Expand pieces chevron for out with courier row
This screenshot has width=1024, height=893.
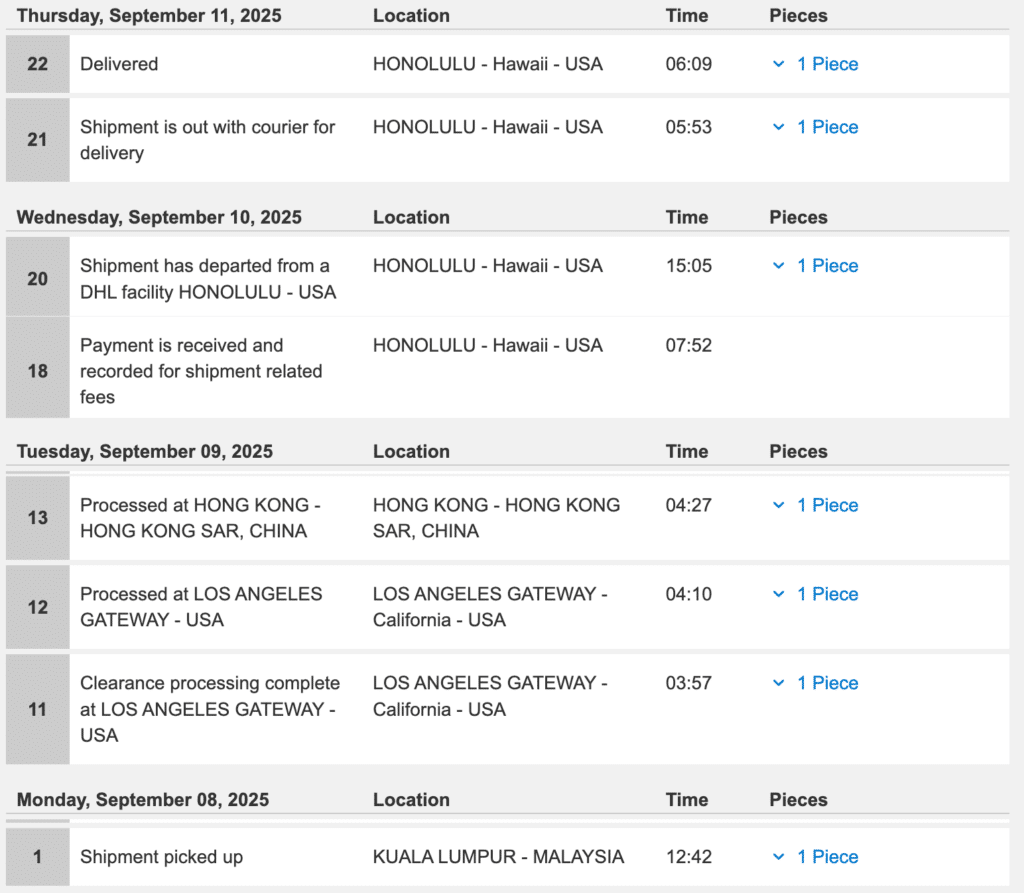(x=776, y=127)
